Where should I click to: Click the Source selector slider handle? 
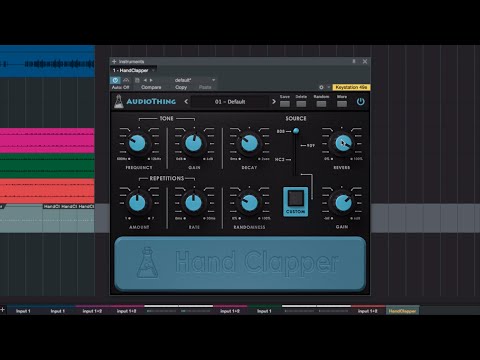click(x=296, y=131)
